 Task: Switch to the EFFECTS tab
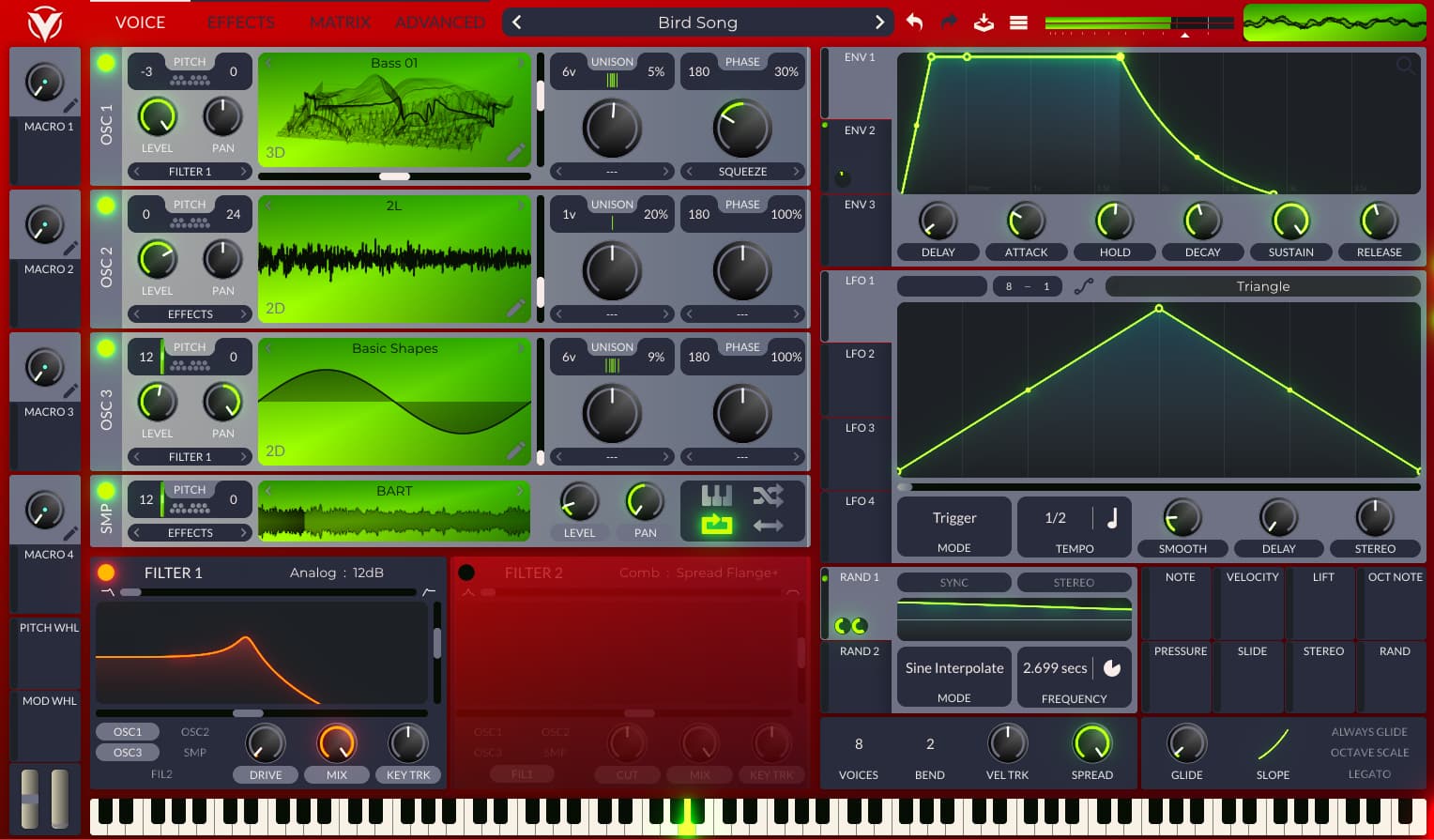(x=241, y=23)
